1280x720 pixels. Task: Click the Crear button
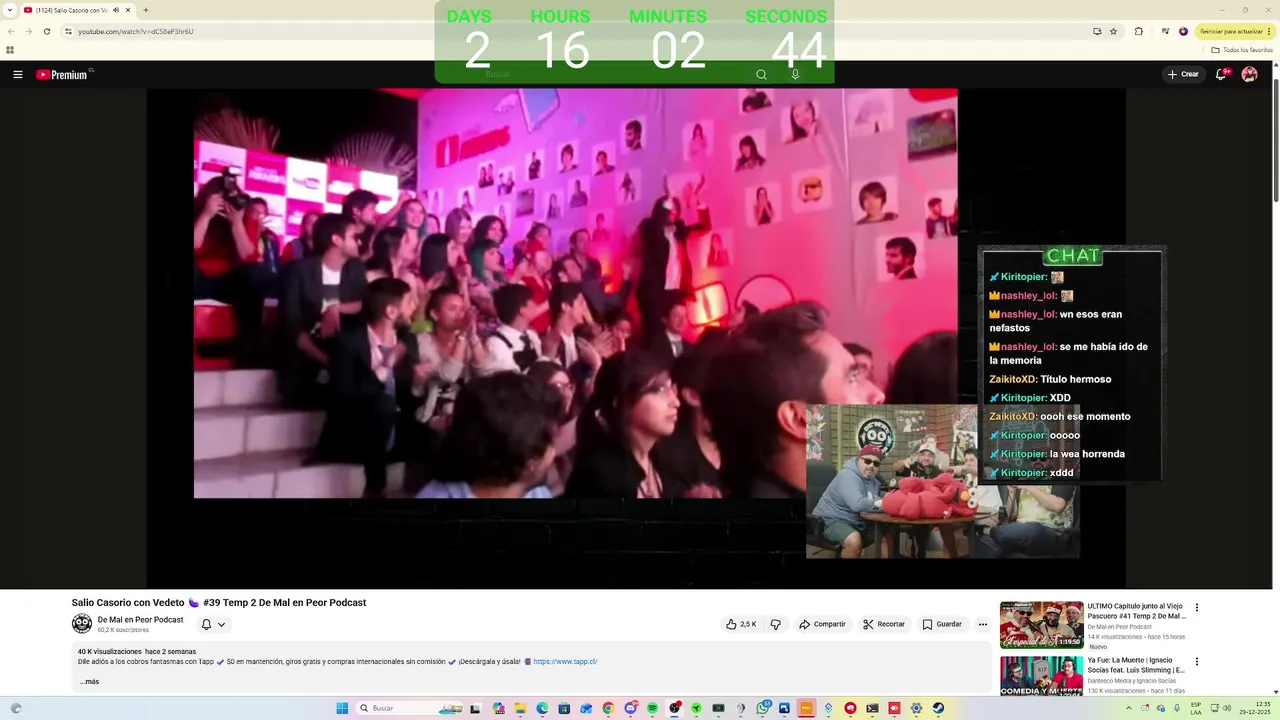(x=1182, y=74)
